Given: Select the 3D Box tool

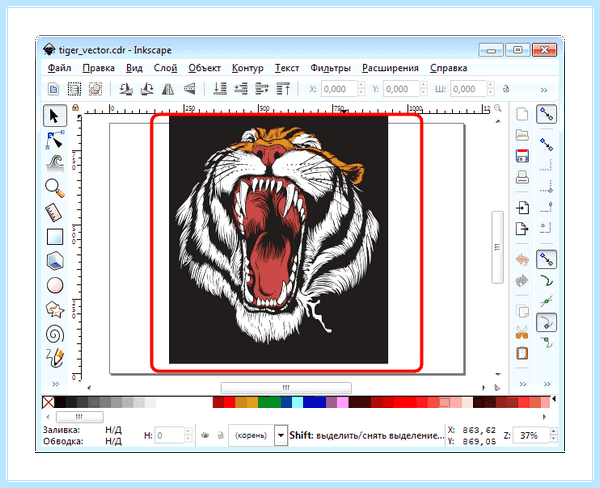Looking at the screenshot, I should [x=55, y=261].
